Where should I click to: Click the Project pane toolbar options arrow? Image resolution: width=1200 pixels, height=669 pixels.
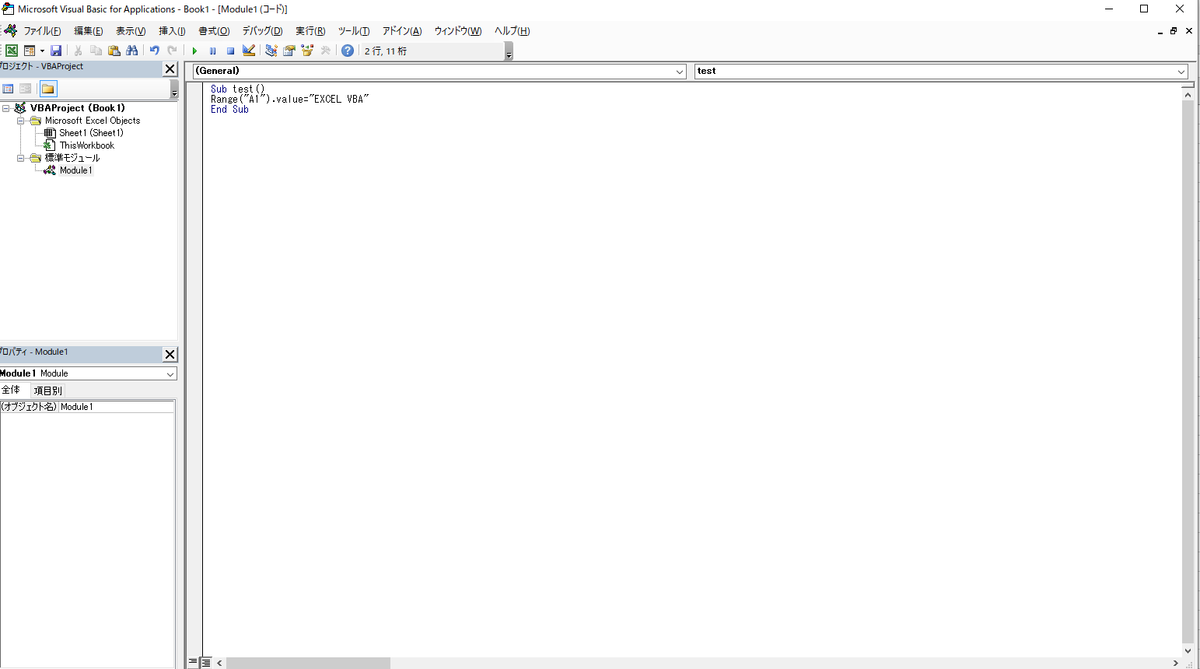174,89
